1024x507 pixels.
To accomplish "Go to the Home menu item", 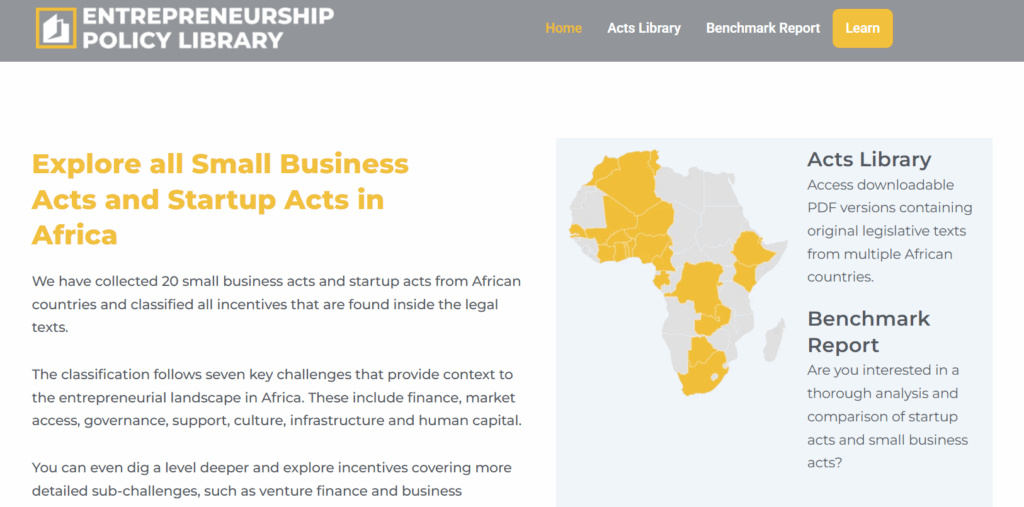I will (x=563, y=28).
